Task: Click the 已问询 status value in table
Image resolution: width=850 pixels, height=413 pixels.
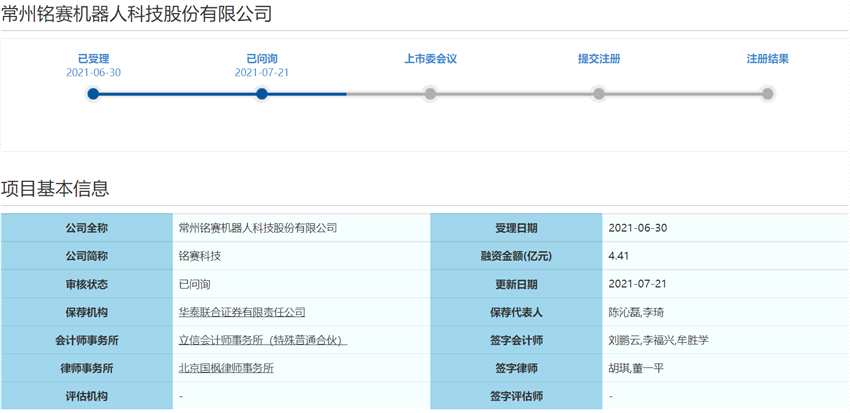Action: pos(195,284)
